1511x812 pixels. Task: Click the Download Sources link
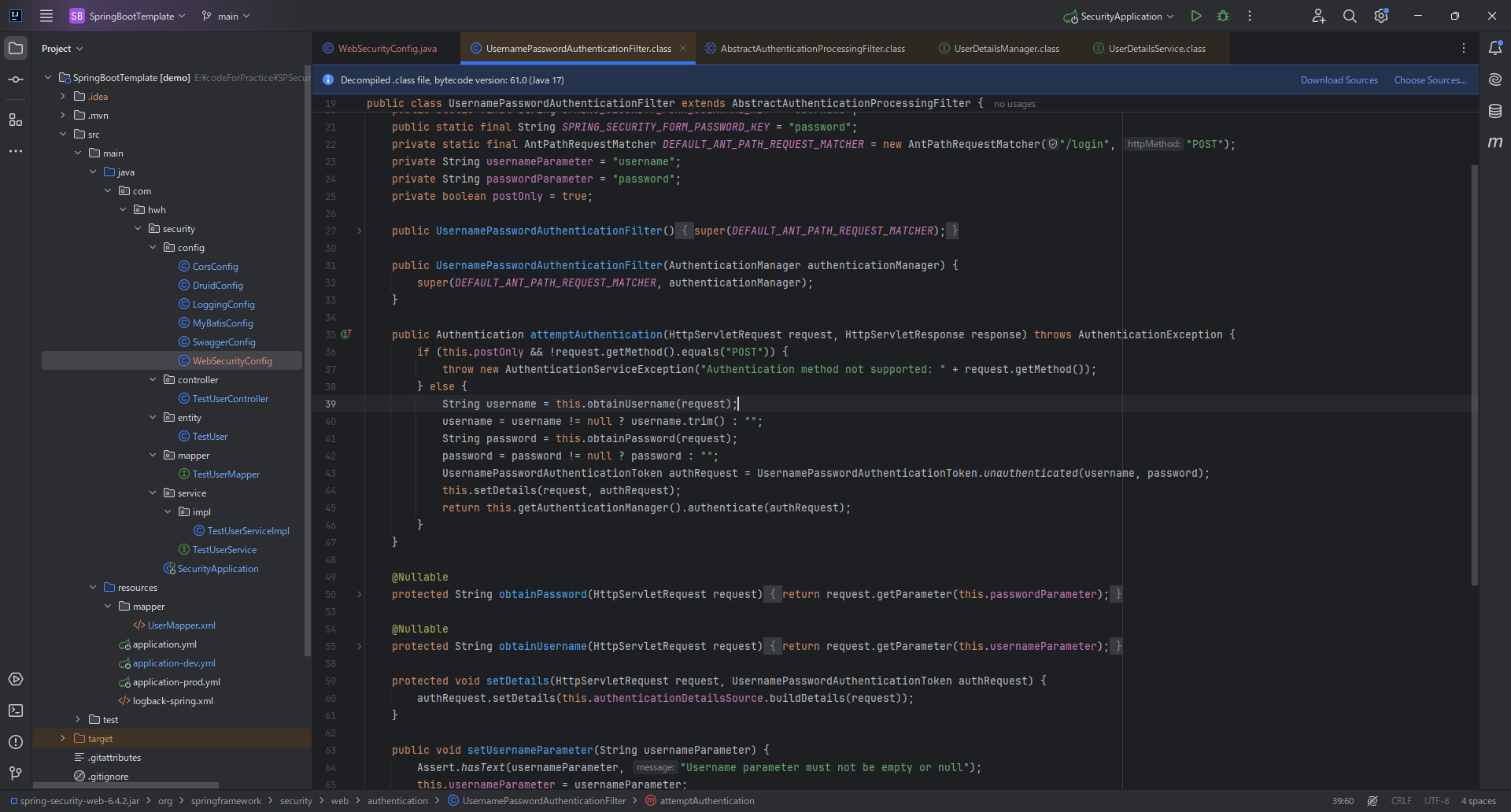[1339, 79]
